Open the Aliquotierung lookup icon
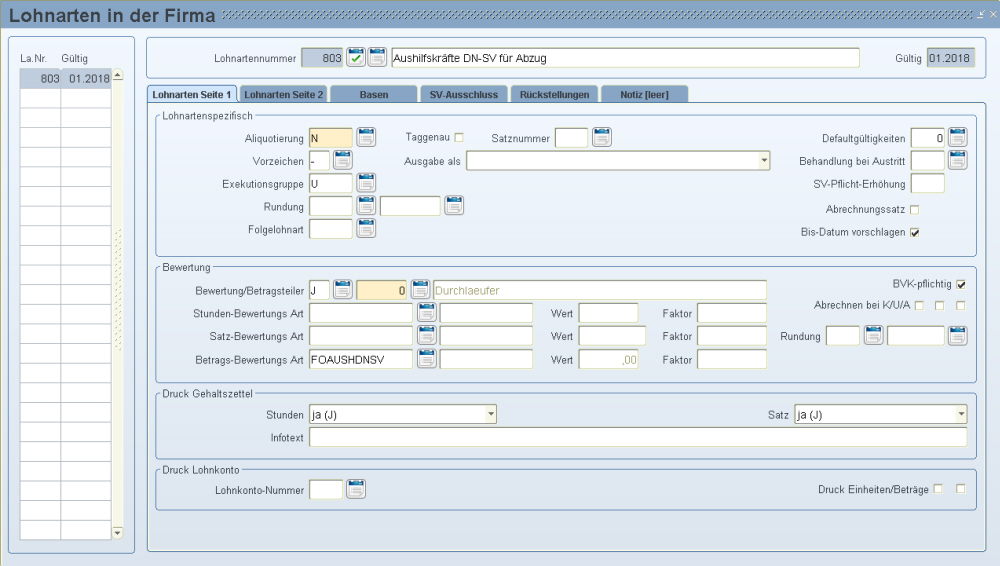Image resolution: width=1000 pixels, height=566 pixels. coord(366,137)
